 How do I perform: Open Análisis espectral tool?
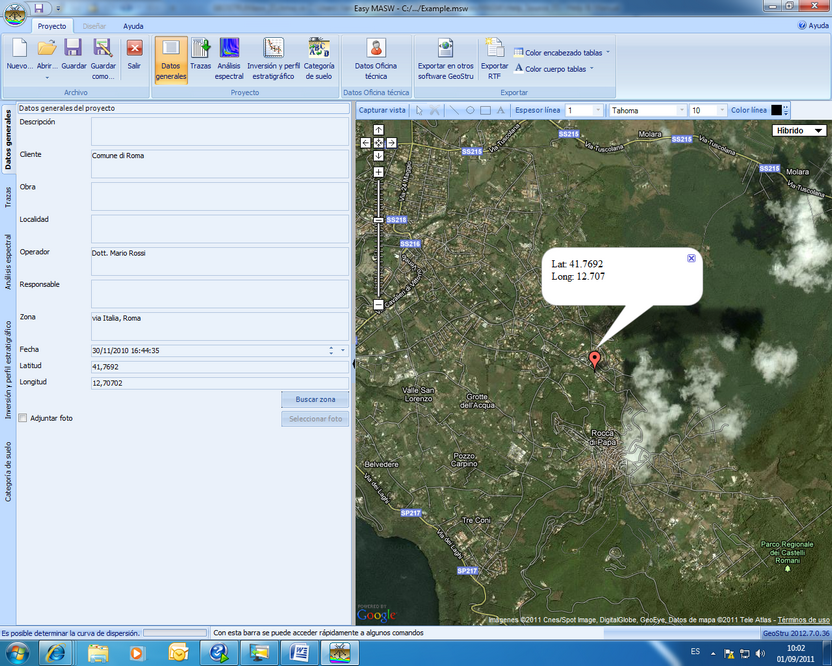[x=229, y=59]
